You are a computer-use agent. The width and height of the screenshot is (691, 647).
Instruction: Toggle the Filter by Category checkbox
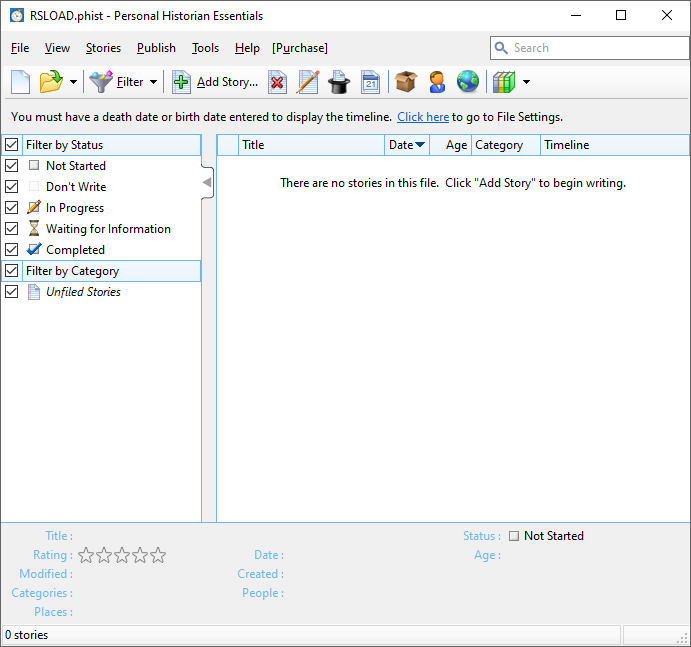click(11, 271)
